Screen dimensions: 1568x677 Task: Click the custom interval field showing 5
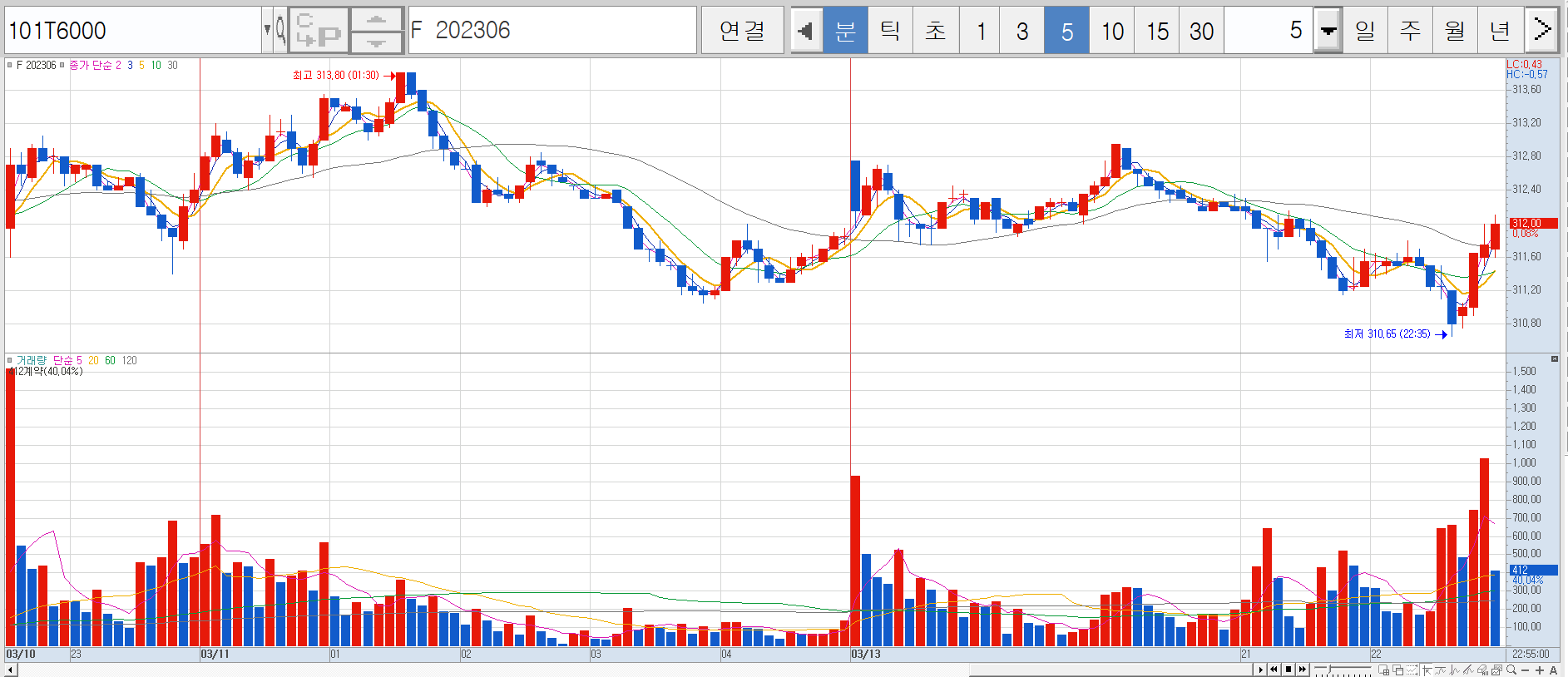1269,31
